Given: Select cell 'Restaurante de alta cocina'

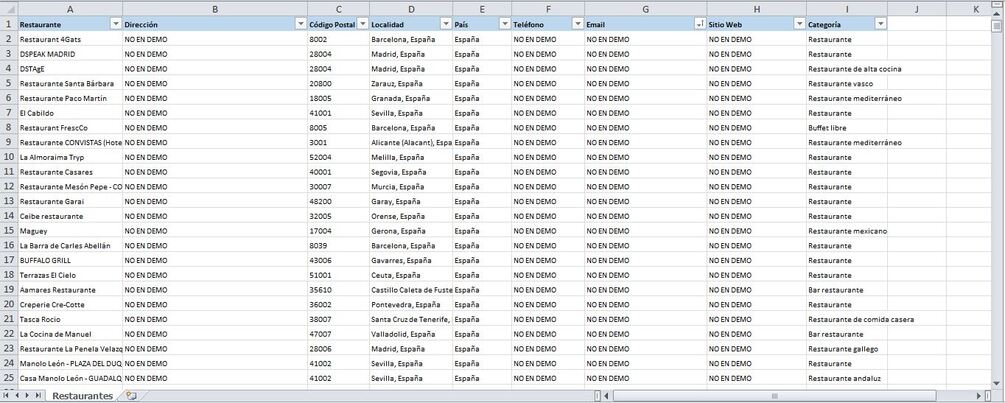Looking at the screenshot, I should [x=847, y=69].
